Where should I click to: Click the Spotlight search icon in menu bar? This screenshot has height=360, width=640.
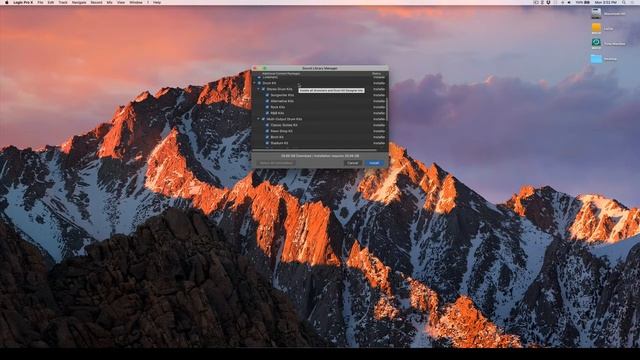[624, 2]
